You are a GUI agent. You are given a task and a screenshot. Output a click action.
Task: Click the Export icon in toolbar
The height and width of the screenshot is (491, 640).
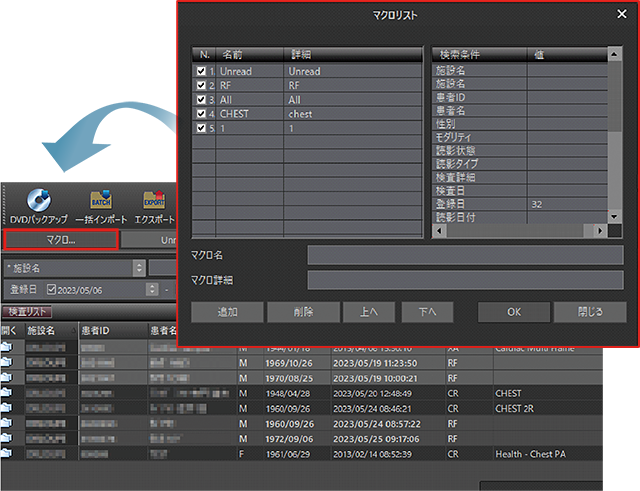click(x=154, y=198)
